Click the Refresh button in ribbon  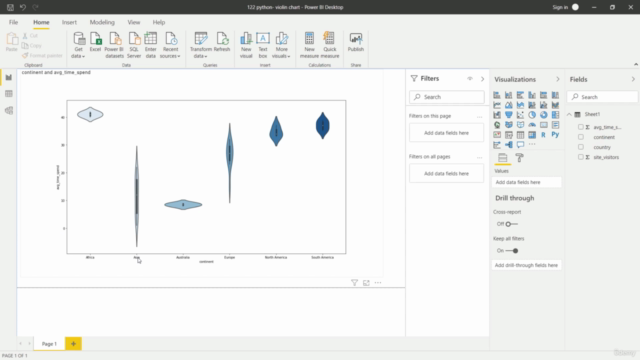(222, 42)
